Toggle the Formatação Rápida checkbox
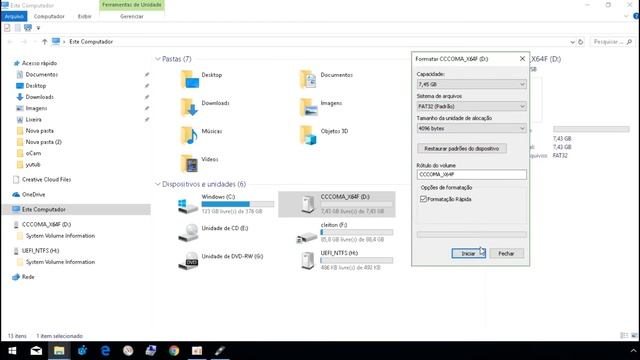Image resolution: width=640 pixels, height=360 pixels. coord(423,199)
